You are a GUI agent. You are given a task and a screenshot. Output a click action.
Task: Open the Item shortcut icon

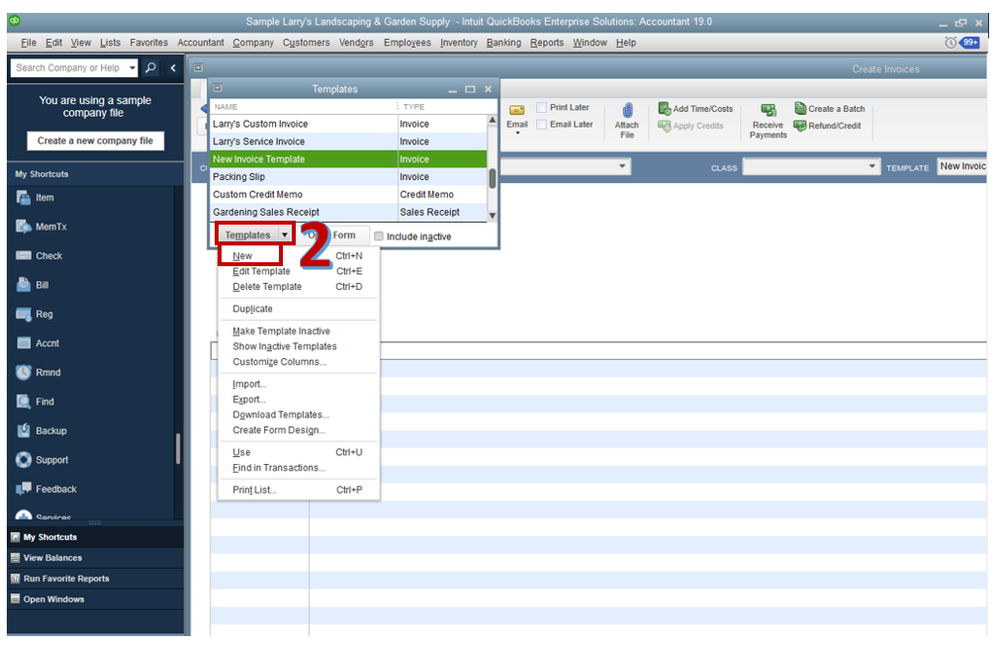tap(24, 198)
